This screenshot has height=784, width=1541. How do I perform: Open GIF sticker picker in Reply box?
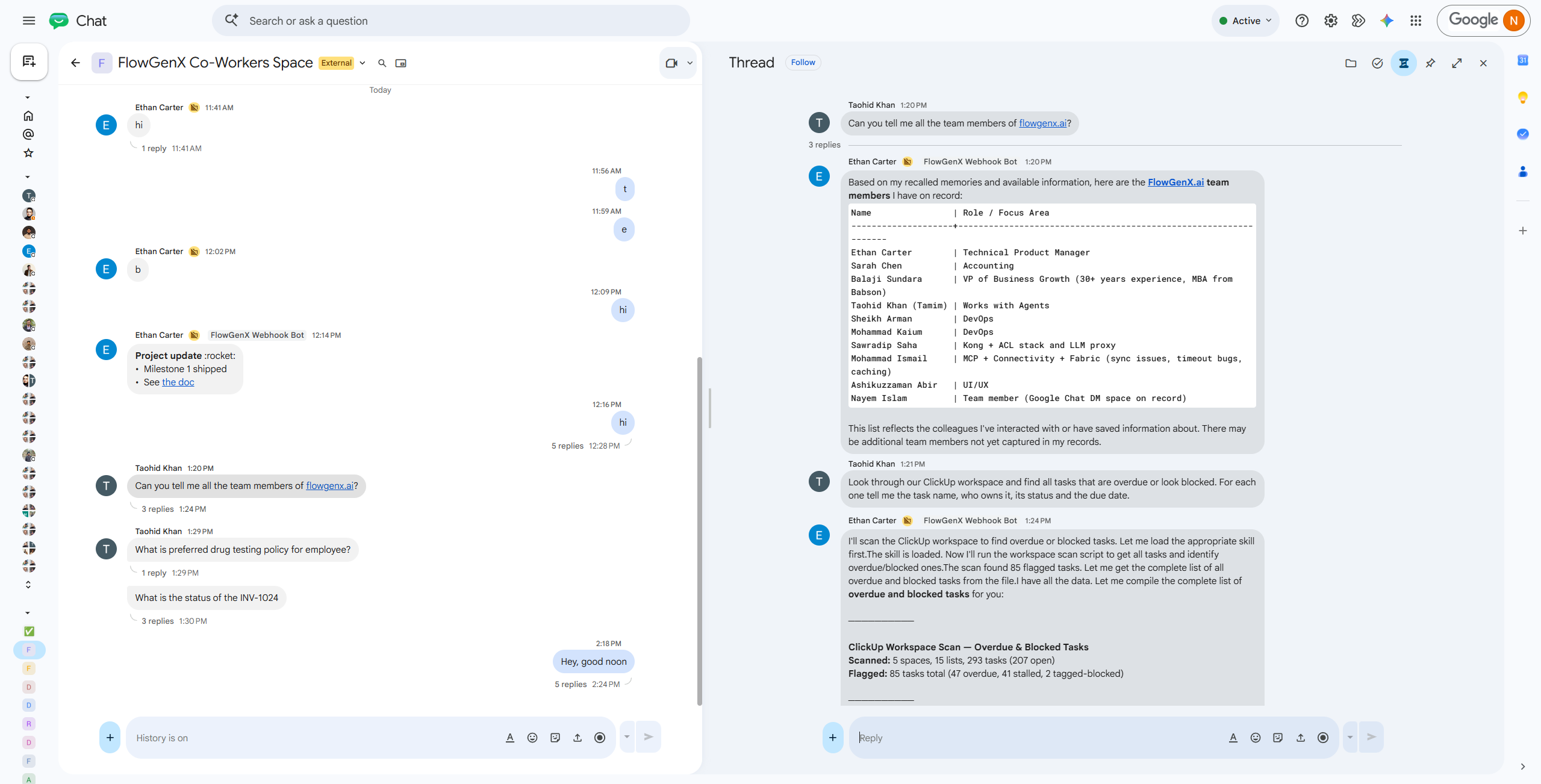coord(1278,738)
